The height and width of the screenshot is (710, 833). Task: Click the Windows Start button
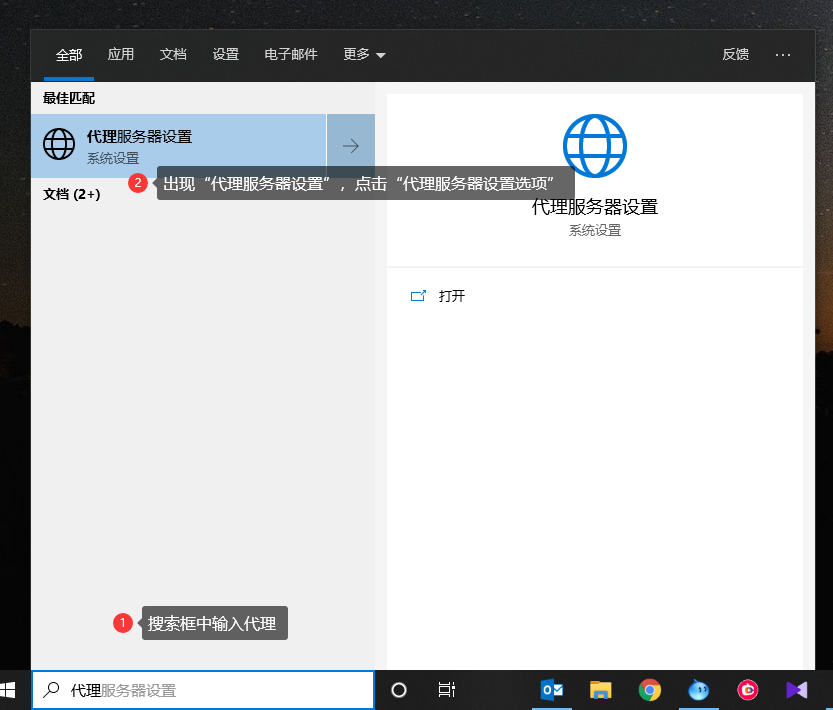click(x=8, y=690)
